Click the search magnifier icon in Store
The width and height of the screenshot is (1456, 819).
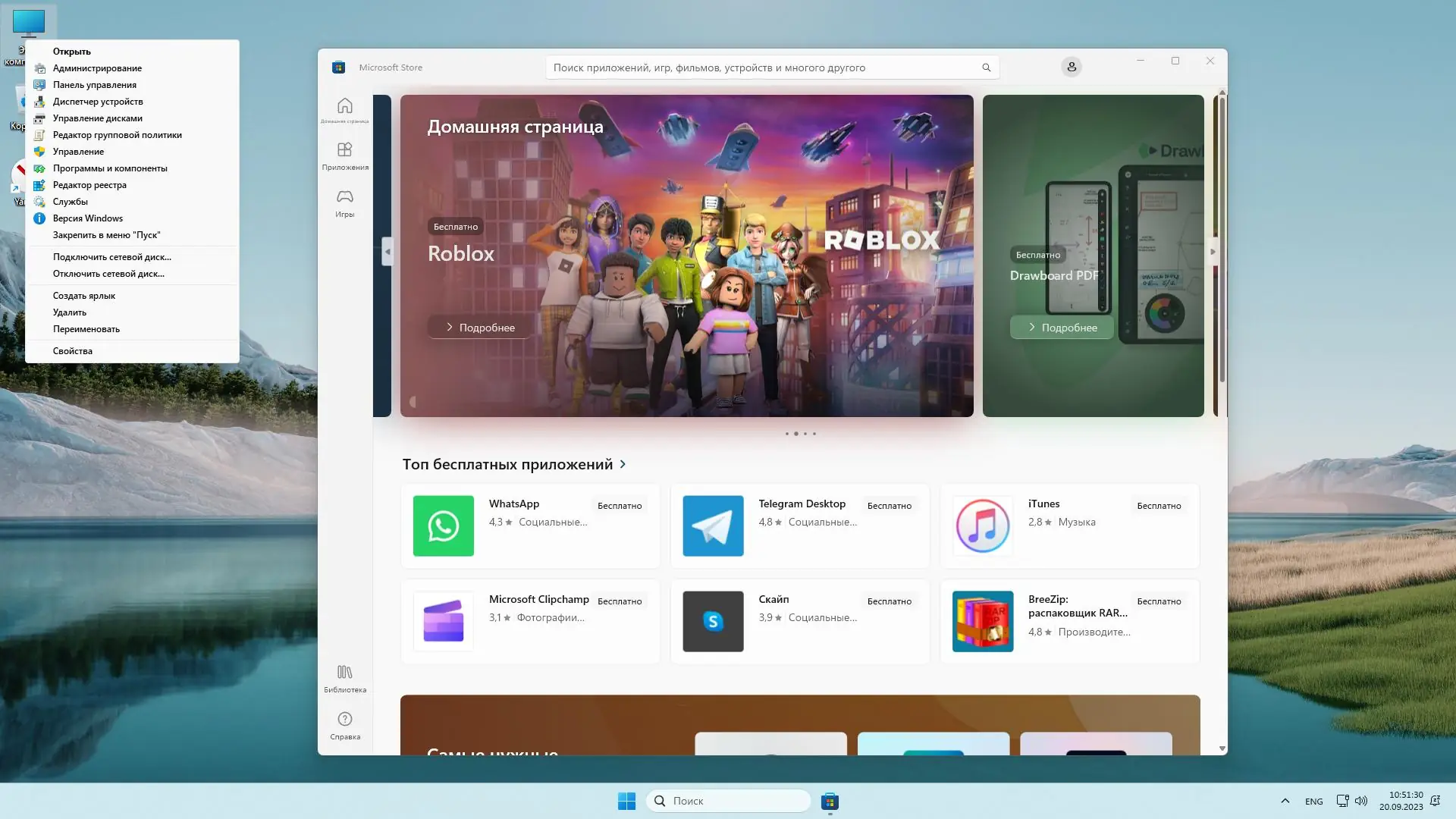point(986,67)
